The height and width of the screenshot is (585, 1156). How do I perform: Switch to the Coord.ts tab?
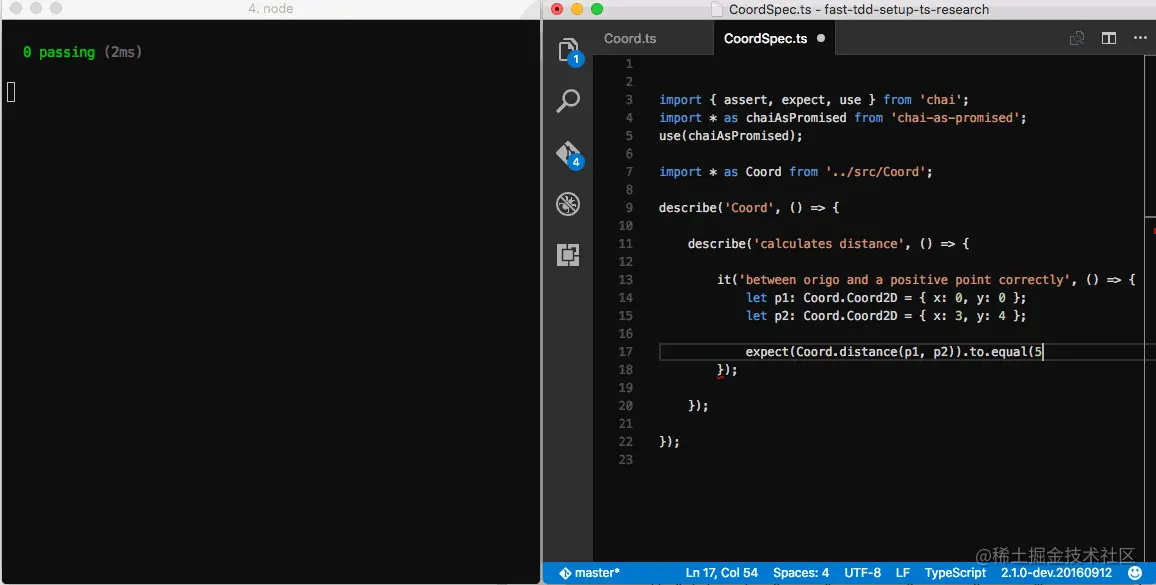(630, 38)
